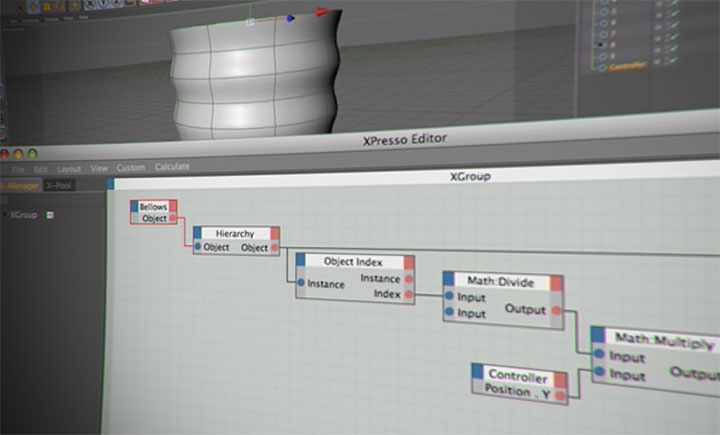
Task: Select the Object Index node title
Action: point(353,262)
